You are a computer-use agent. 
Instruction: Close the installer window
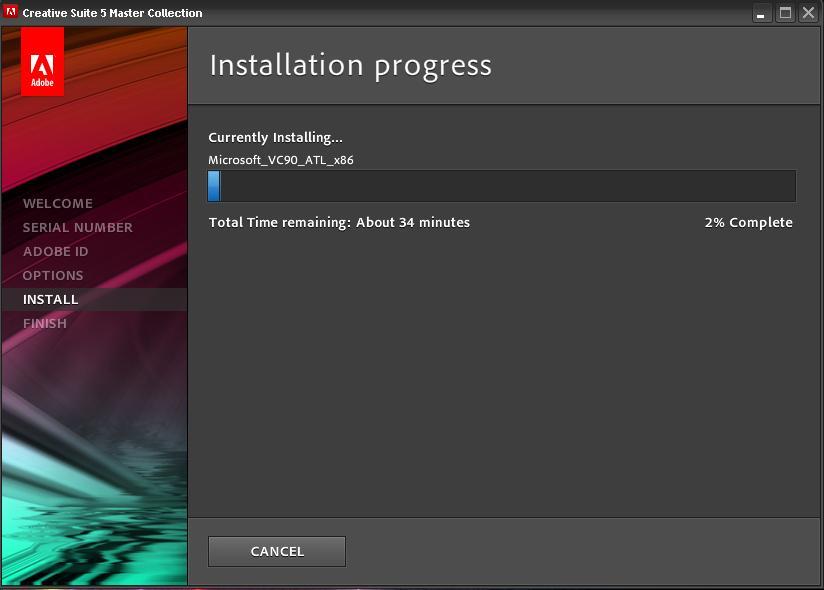(x=806, y=13)
